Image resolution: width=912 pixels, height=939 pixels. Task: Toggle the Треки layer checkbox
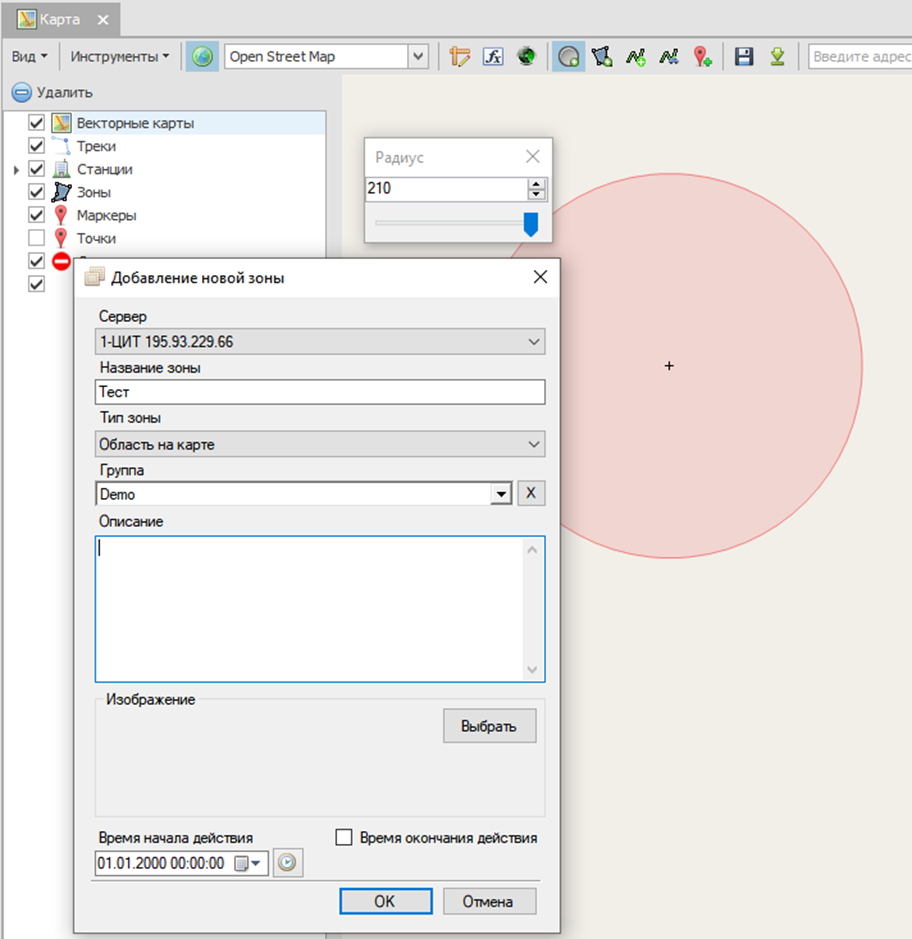37,146
